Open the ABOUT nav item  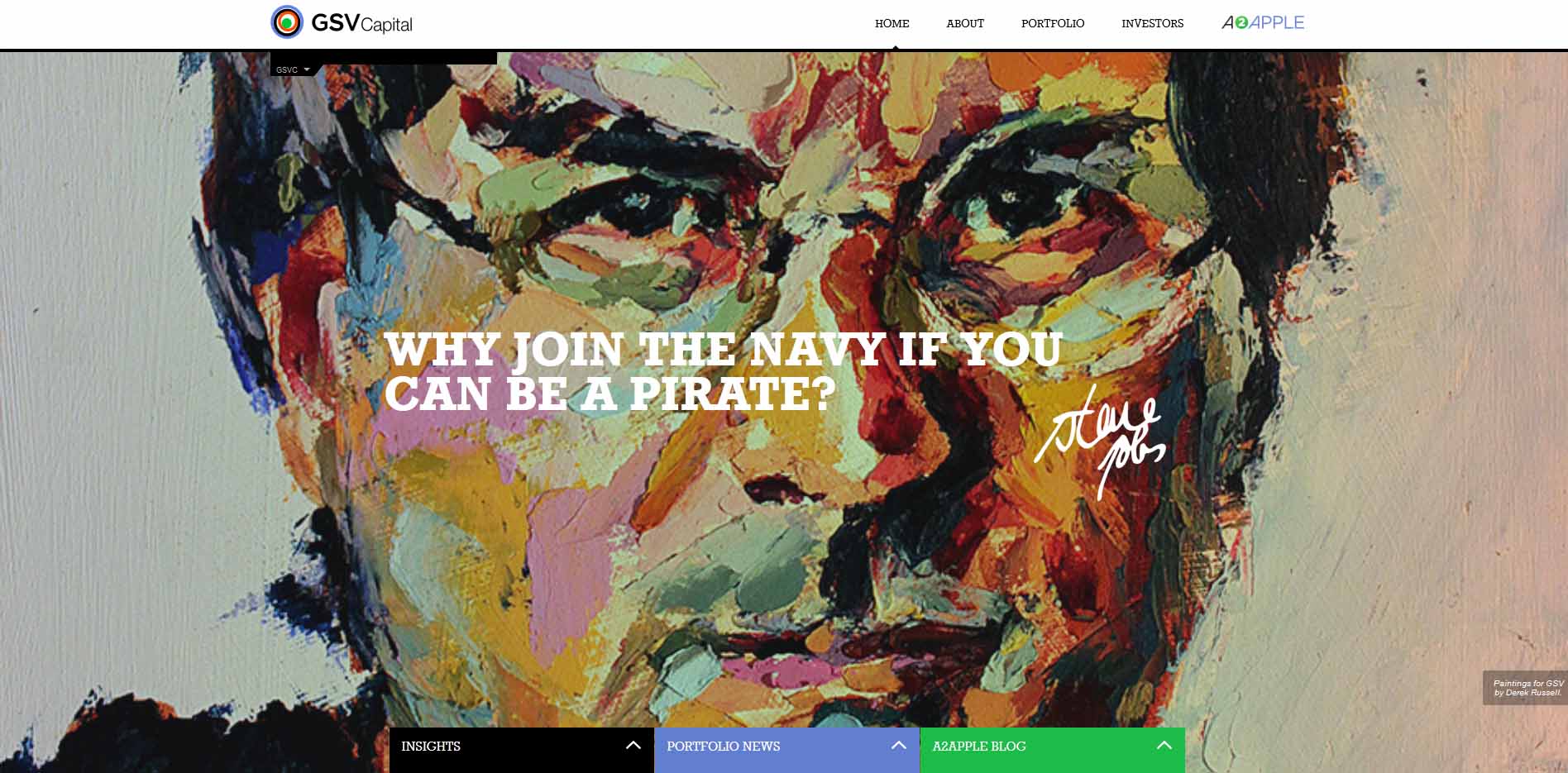click(965, 23)
